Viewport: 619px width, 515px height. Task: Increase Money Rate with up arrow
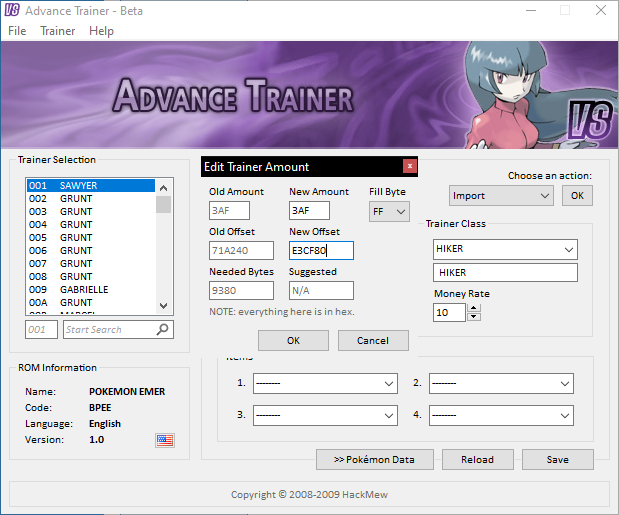474,308
